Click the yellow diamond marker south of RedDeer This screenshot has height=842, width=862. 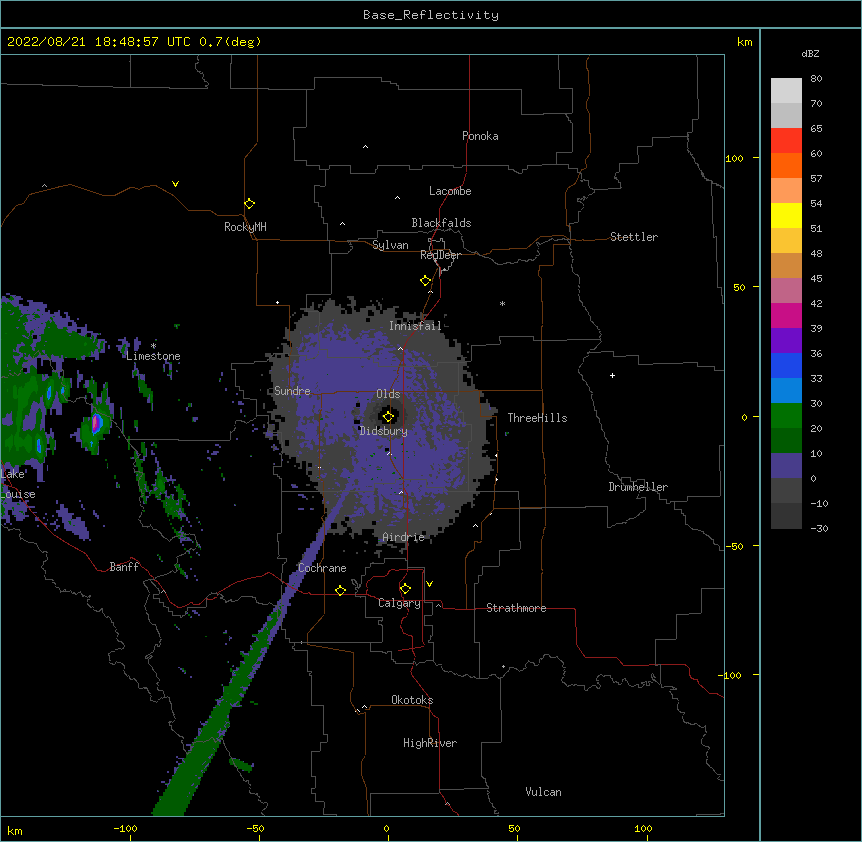click(x=425, y=280)
